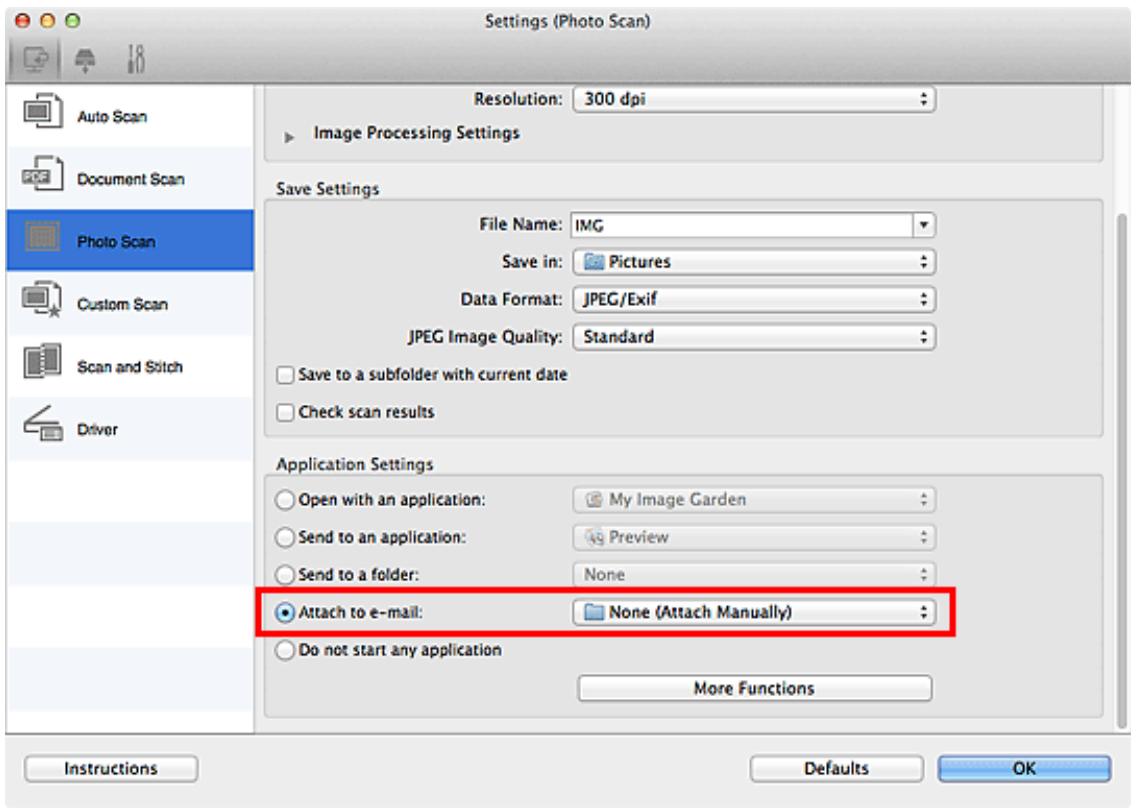Image resolution: width=1137 pixels, height=812 pixels.
Task: Open the Resolution 300 dpi dropdown
Action: click(x=753, y=99)
